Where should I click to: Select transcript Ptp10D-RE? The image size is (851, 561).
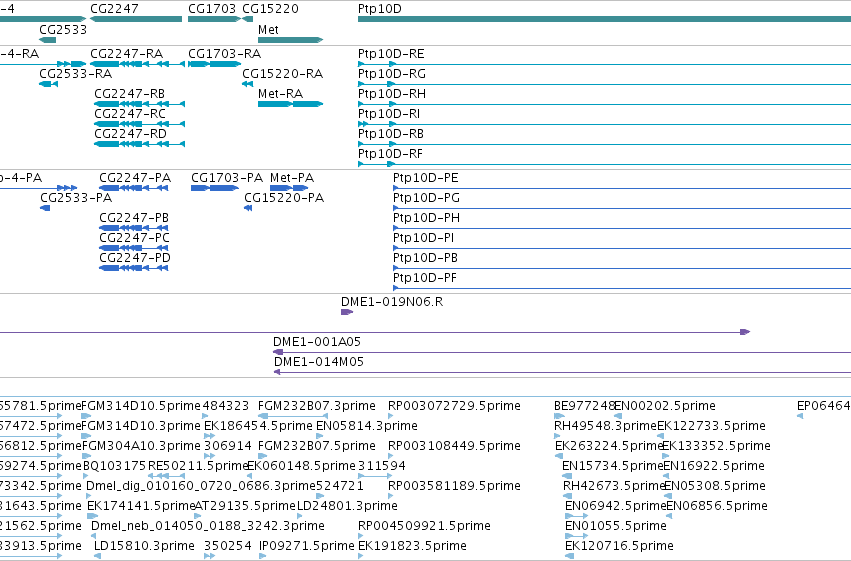click(604, 65)
